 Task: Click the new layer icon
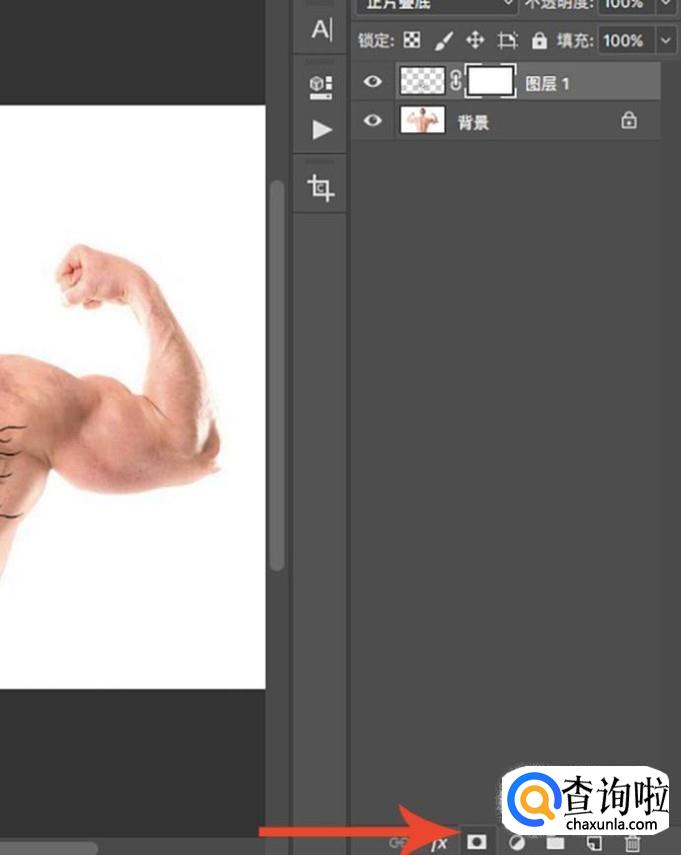[x=594, y=844]
